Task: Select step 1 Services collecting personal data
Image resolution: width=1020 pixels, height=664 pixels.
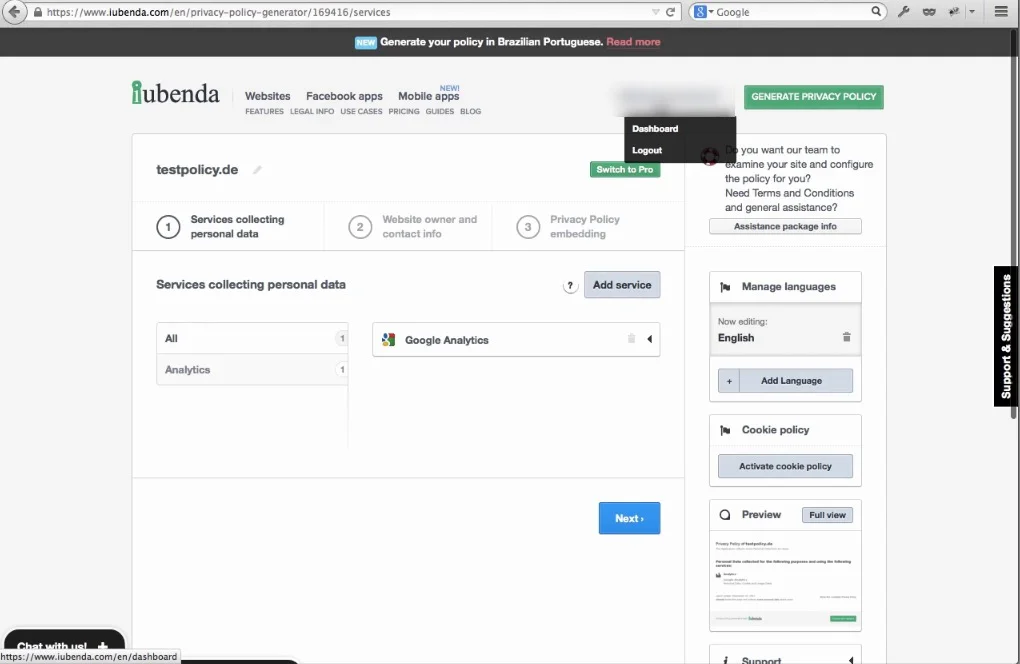Action: pos(228,226)
